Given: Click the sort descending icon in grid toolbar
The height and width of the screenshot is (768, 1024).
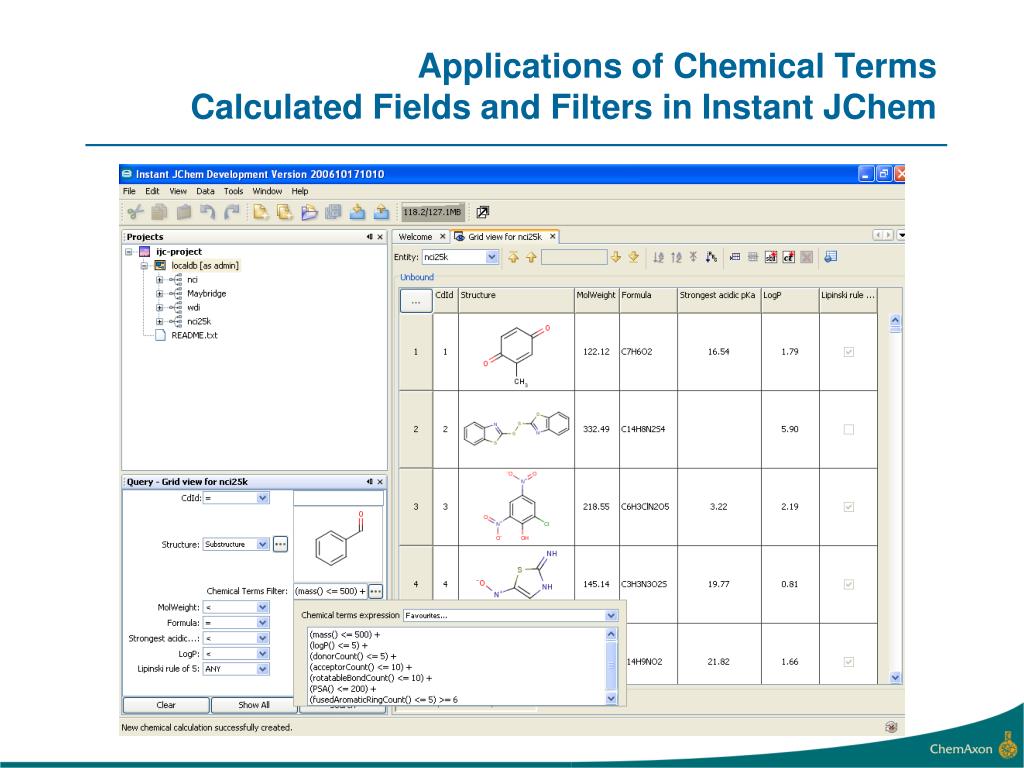Looking at the screenshot, I should pyautogui.click(x=677, y=257).
